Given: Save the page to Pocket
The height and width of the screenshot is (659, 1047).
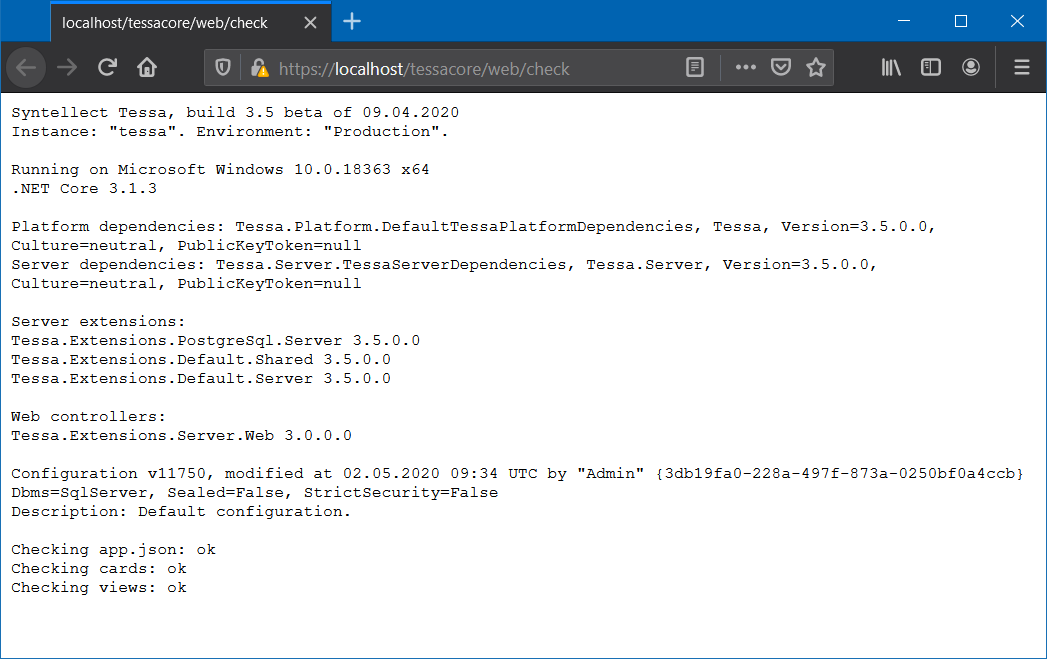Looking at the screenshot, I should tap(781, 68).
